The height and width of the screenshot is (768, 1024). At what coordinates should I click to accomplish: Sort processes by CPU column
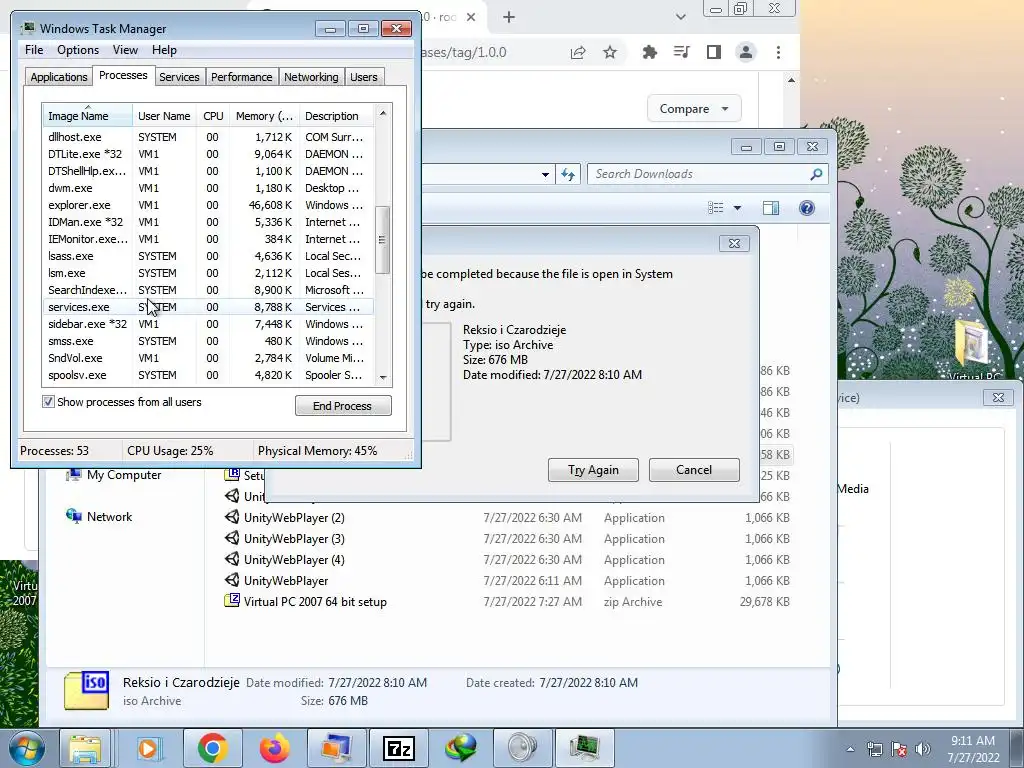[x=213, y=116]
